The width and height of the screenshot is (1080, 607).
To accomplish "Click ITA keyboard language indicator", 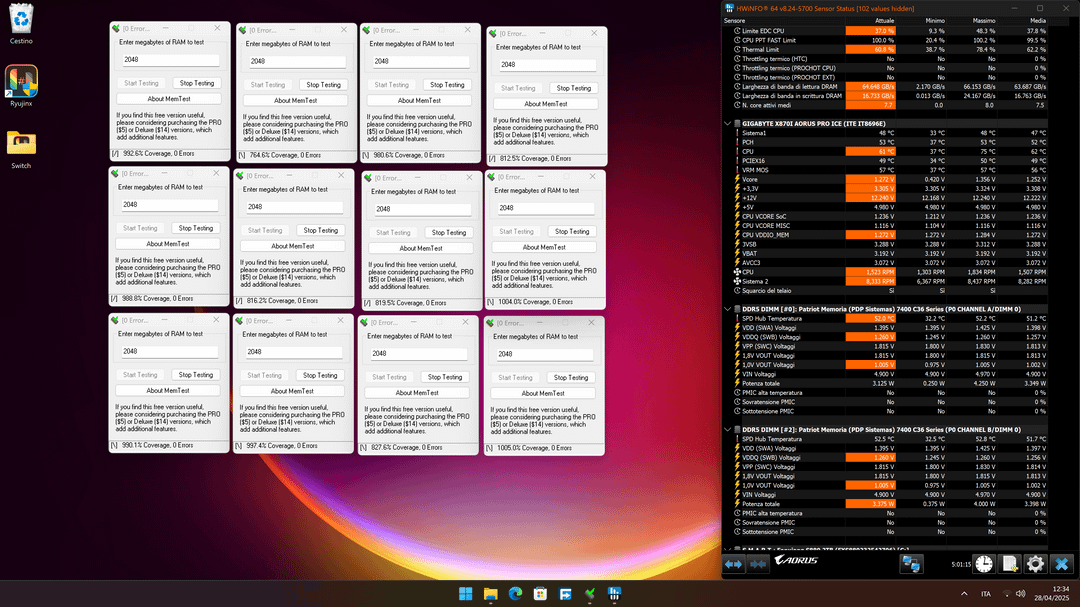I will pyautogui.click(x=986, y=594).
